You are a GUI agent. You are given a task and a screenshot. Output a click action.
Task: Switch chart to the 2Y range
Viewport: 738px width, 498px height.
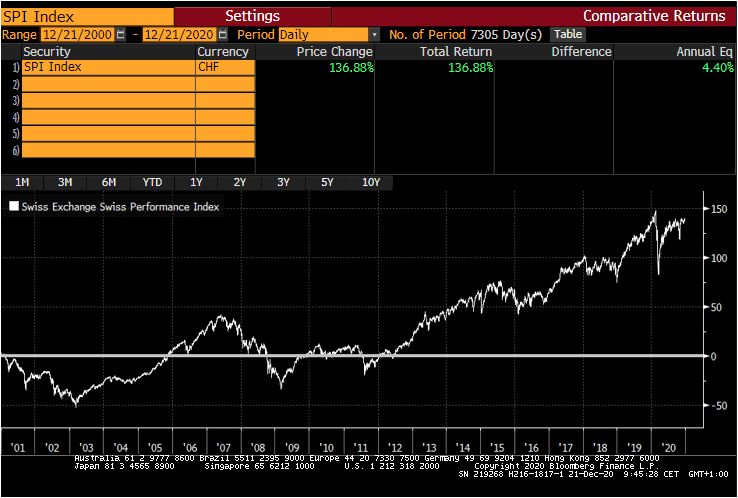[240, 183]
